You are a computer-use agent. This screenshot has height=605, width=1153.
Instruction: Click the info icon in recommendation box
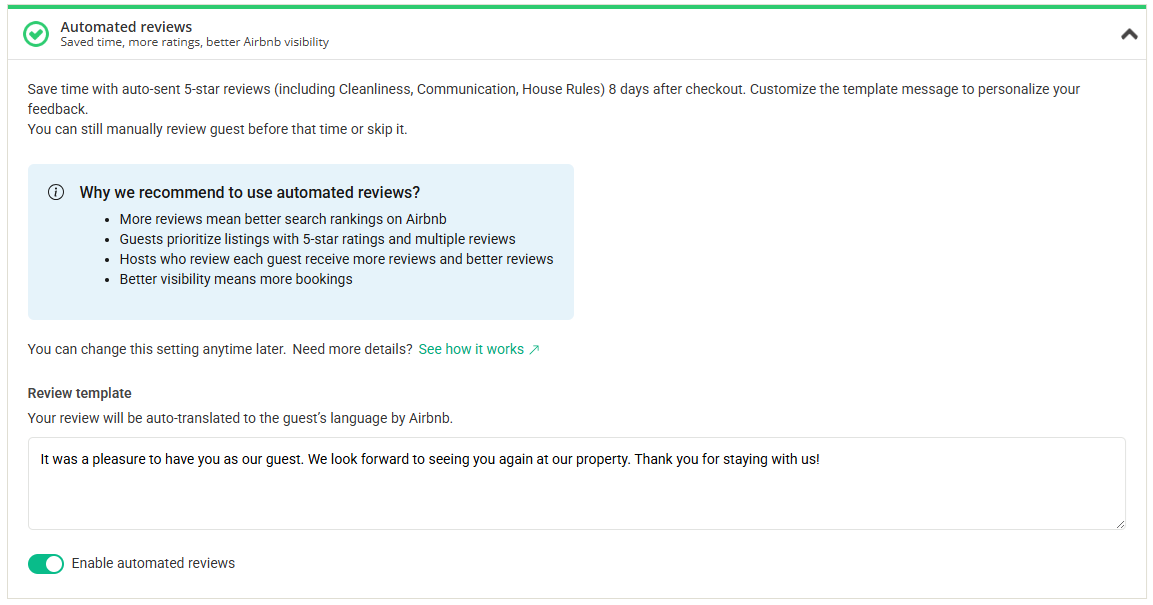click(56, 192)
